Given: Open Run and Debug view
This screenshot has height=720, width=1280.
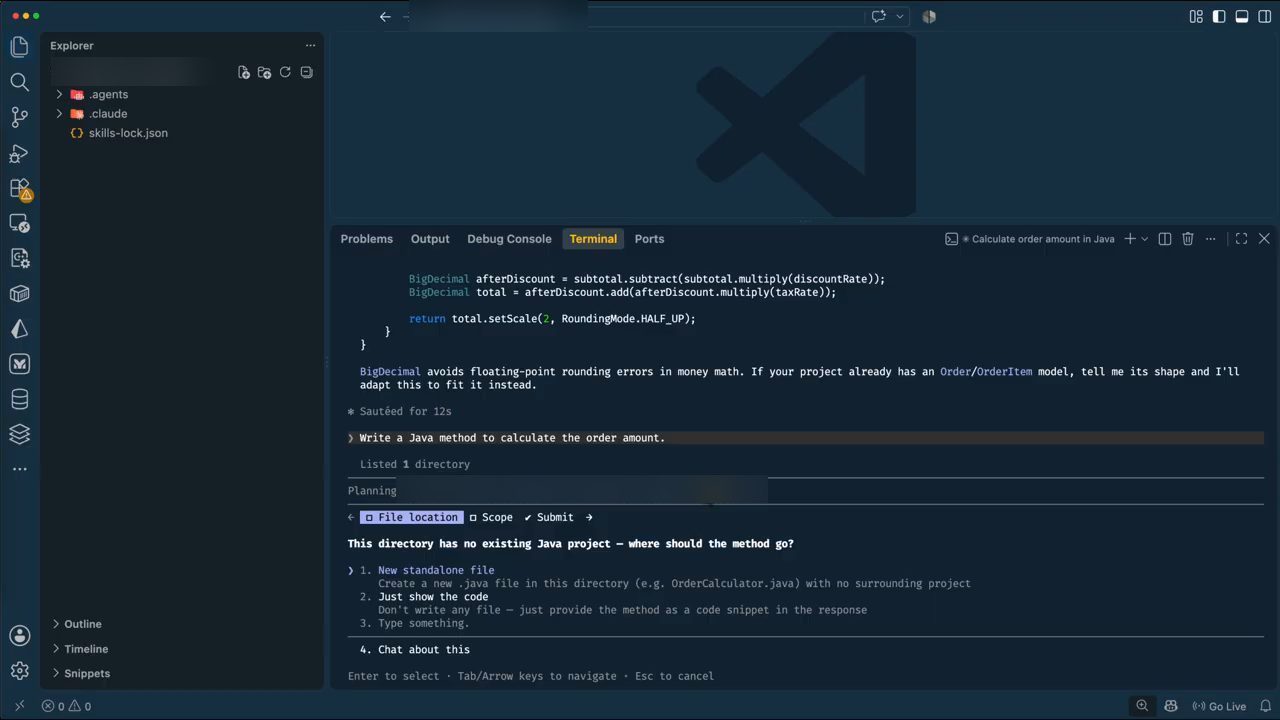Looking at the screenshot, I should point(19,153).
